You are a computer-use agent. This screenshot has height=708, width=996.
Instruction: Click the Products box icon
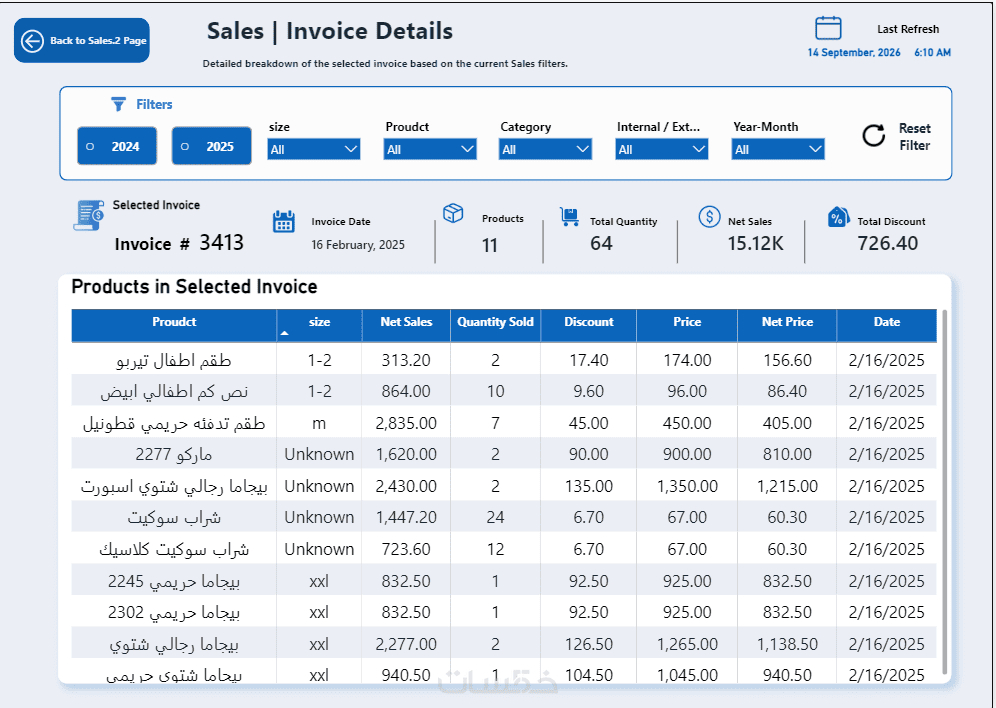click(454, 213)
